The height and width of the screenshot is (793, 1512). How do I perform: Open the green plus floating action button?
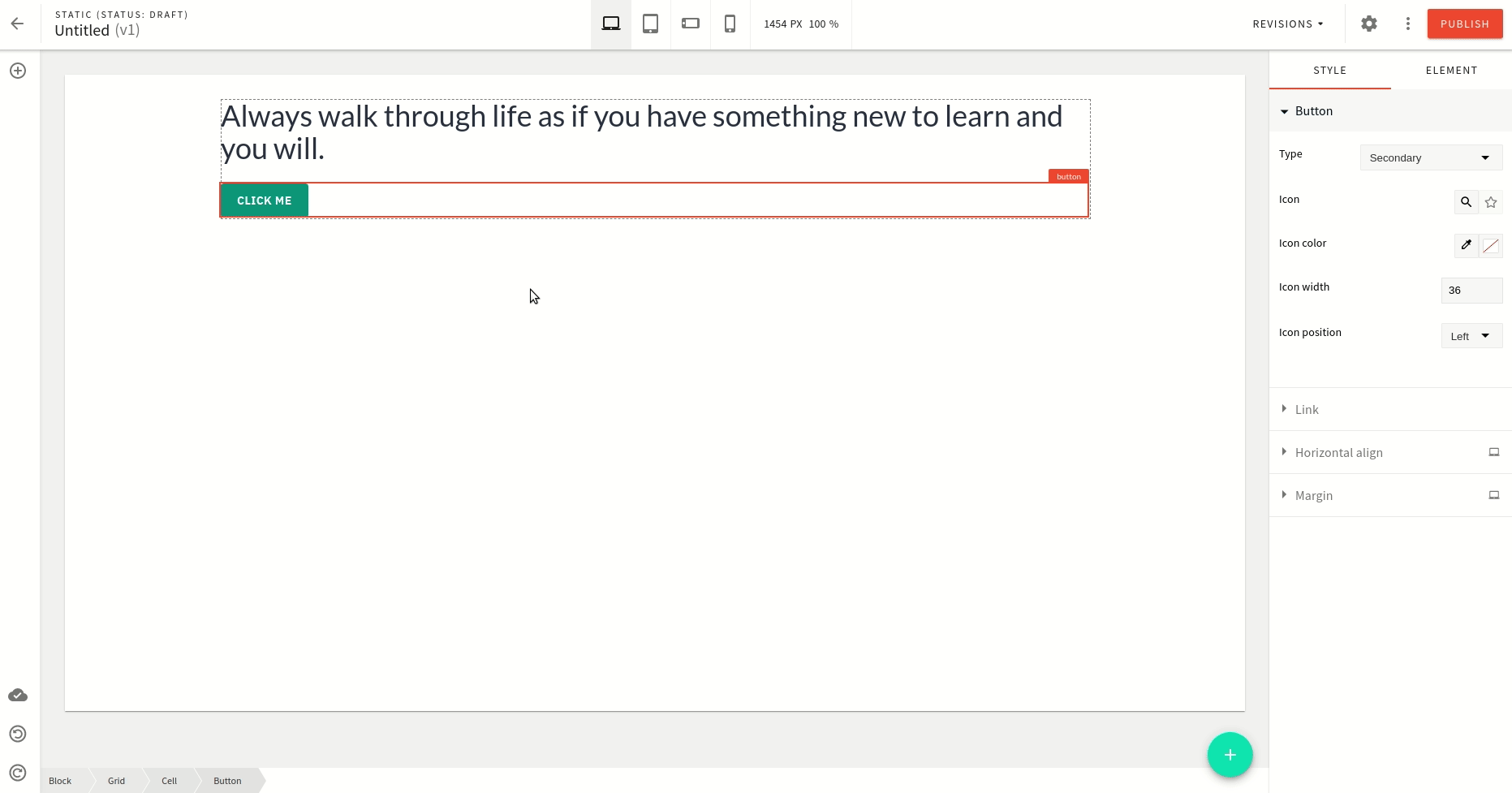(1230, 754)
